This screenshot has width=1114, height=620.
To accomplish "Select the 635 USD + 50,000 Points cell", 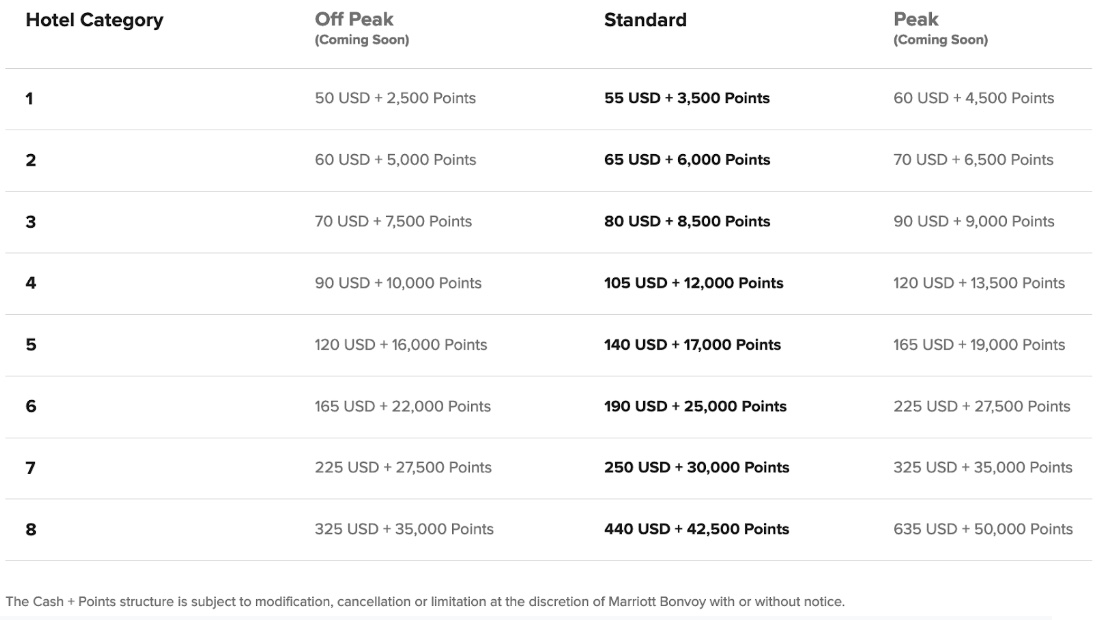I will click(983, 529).
